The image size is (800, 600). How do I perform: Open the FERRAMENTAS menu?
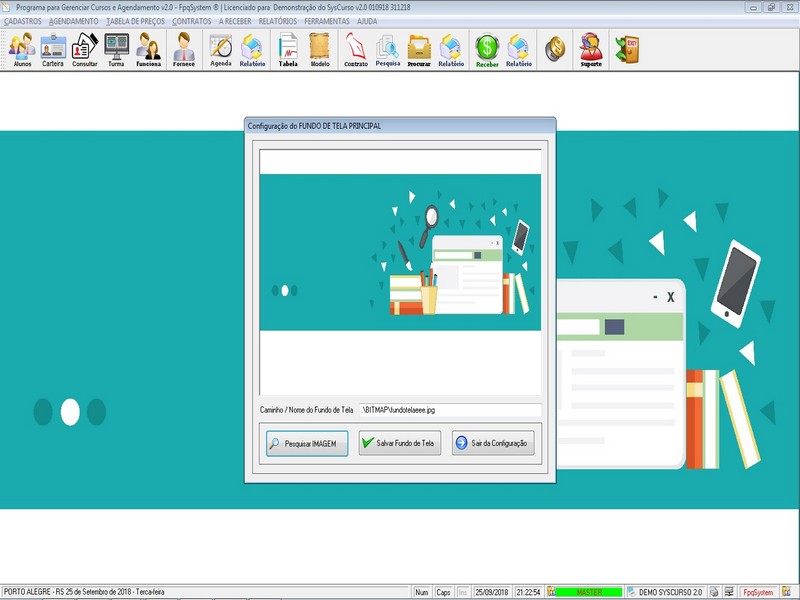327,21
